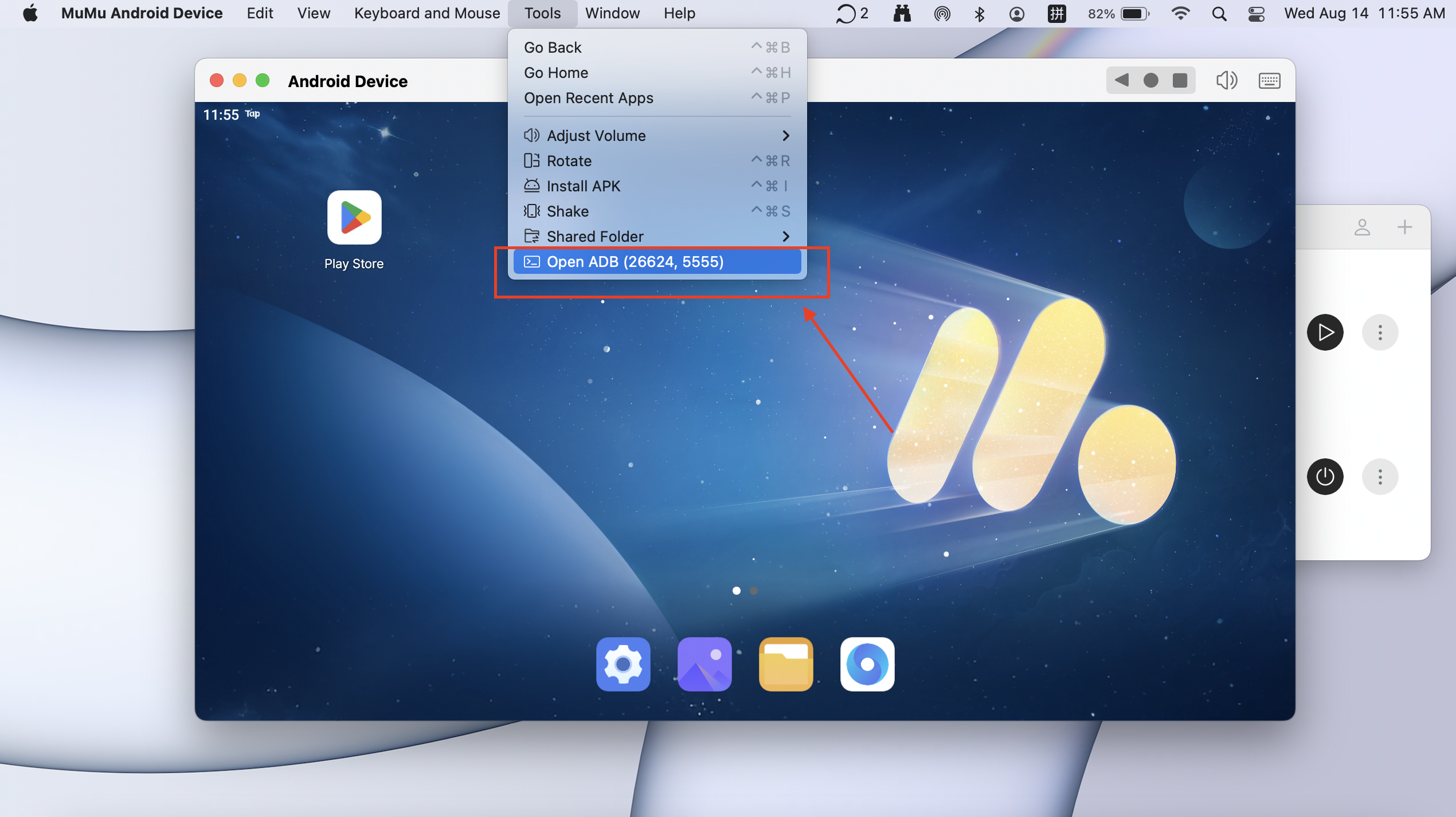Image resolution: width=1456 pixels, height=817 pixels.
Task: Start the device with the play button
Action: (1325, 332)
